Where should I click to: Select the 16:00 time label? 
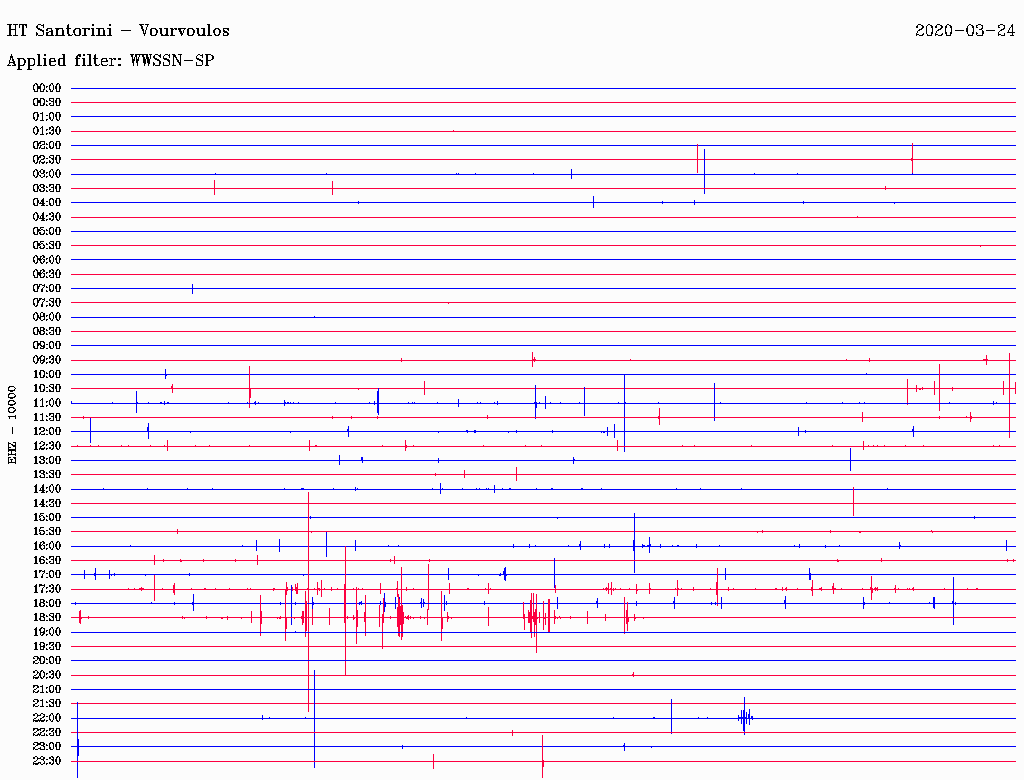coord(47,546)
